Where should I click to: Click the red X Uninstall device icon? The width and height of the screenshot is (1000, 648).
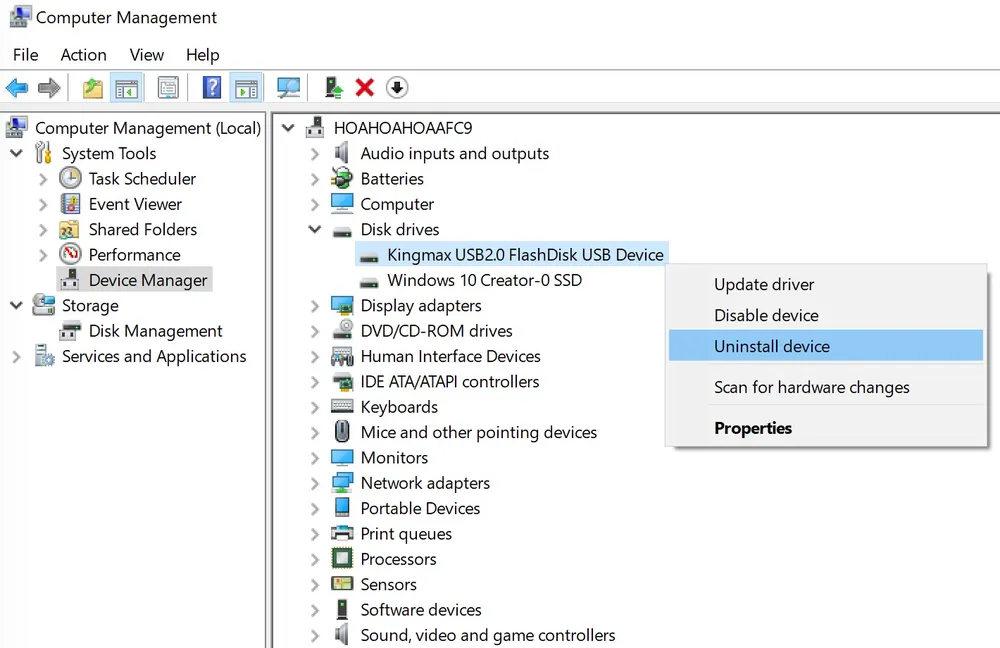point(365,87)
